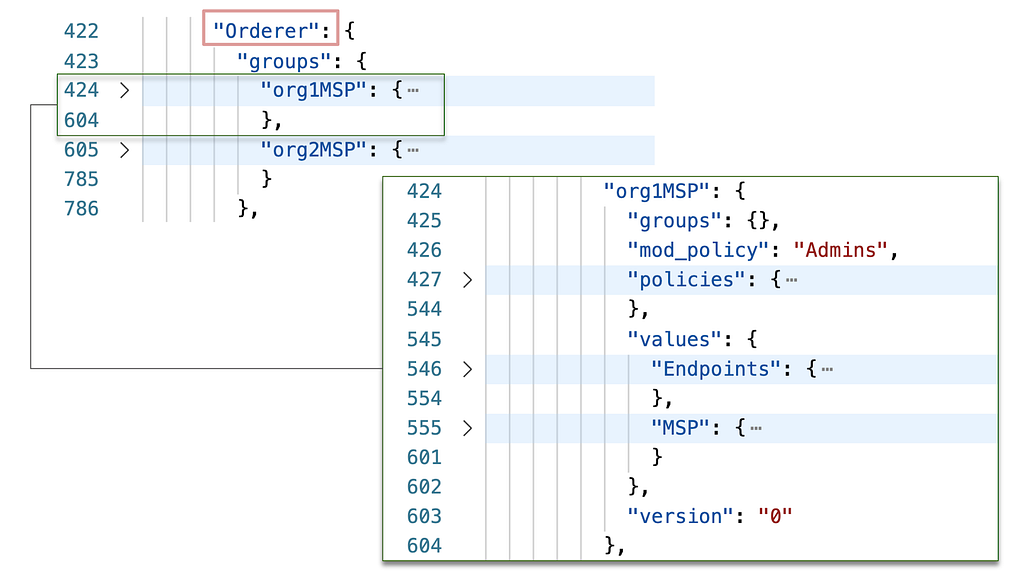1024x574 pixels.
Task: Expand the folded policies block at line 427
Action: 468,280
